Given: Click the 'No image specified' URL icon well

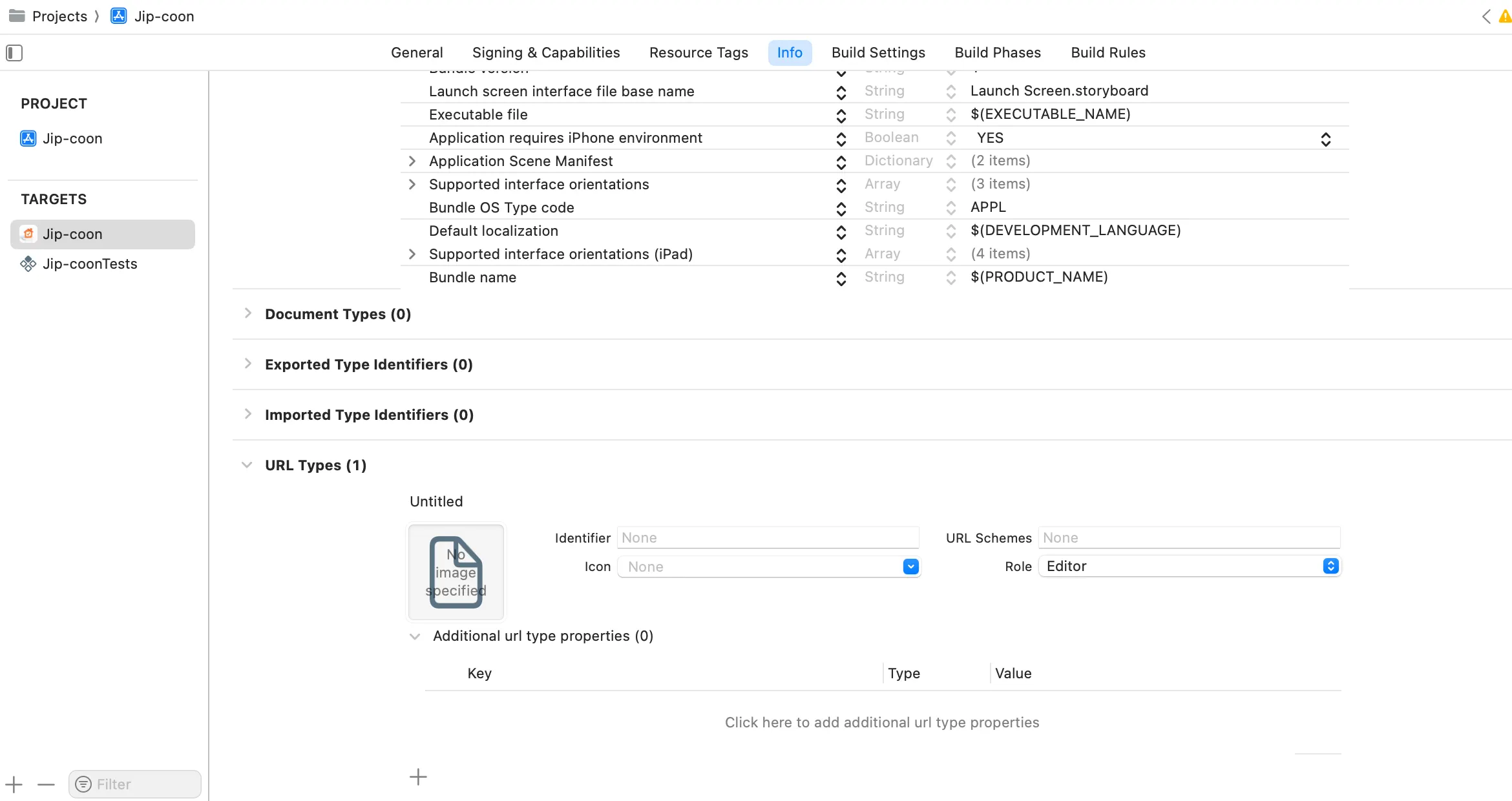Looking at the screenshot, I should click(456, 572).
